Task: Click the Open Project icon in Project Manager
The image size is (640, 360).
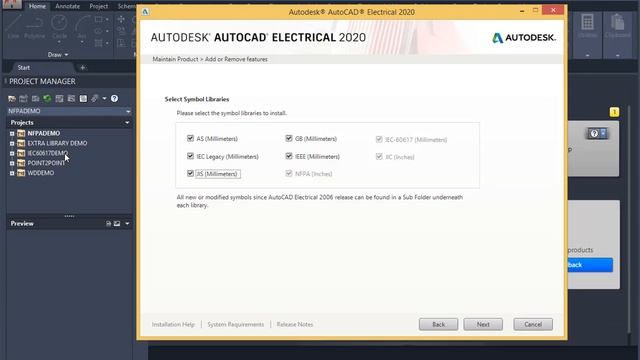Action: (x=12, y=98)
